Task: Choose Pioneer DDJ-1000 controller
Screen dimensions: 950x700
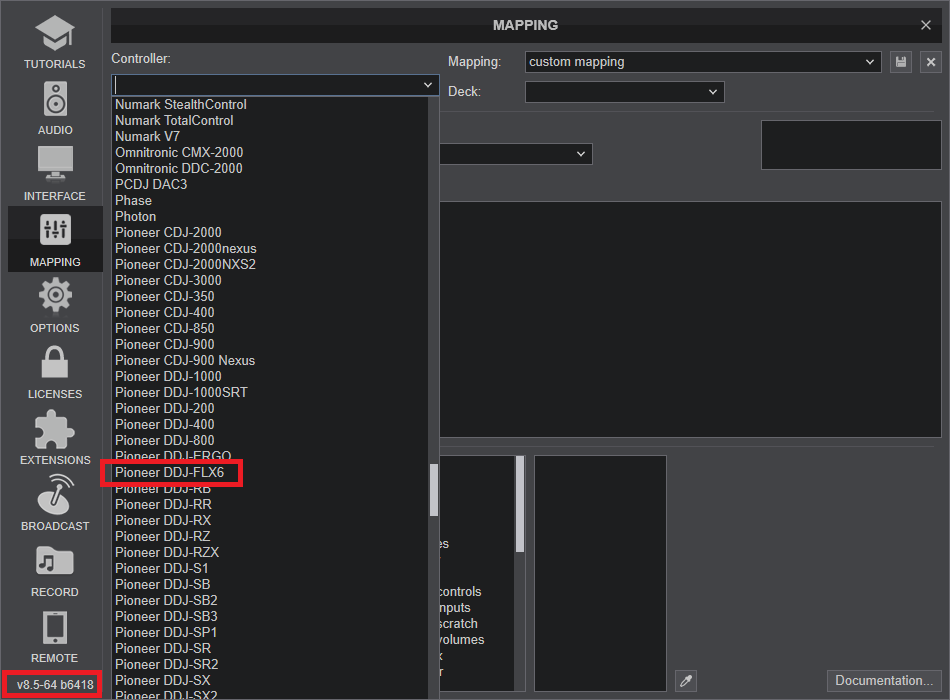Action: pos(168,376)
